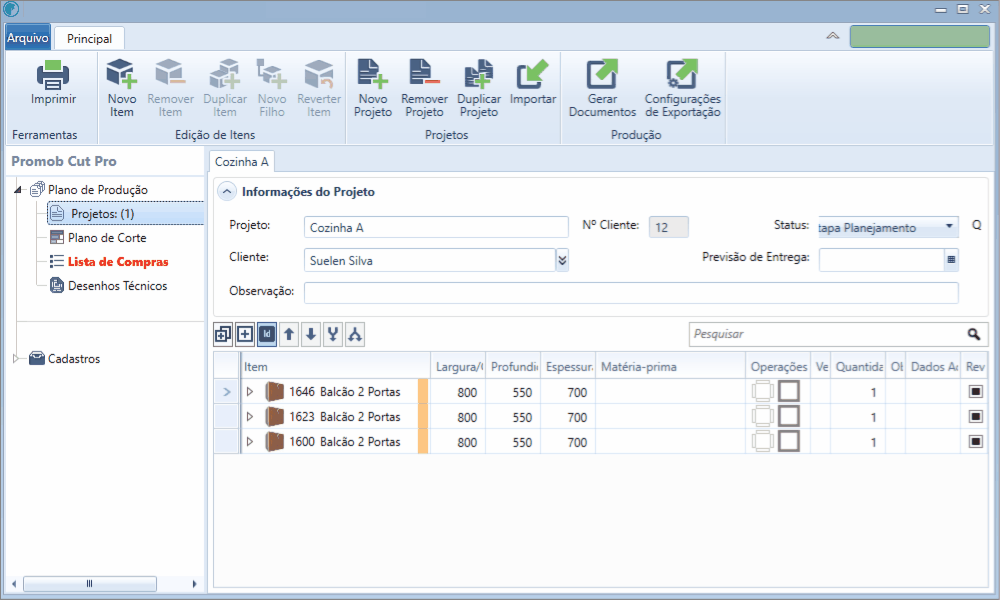Select the Cozinha A project tab
Image resolution: width=1000 pixels, height=600 pixels.
tap(242, 161)
